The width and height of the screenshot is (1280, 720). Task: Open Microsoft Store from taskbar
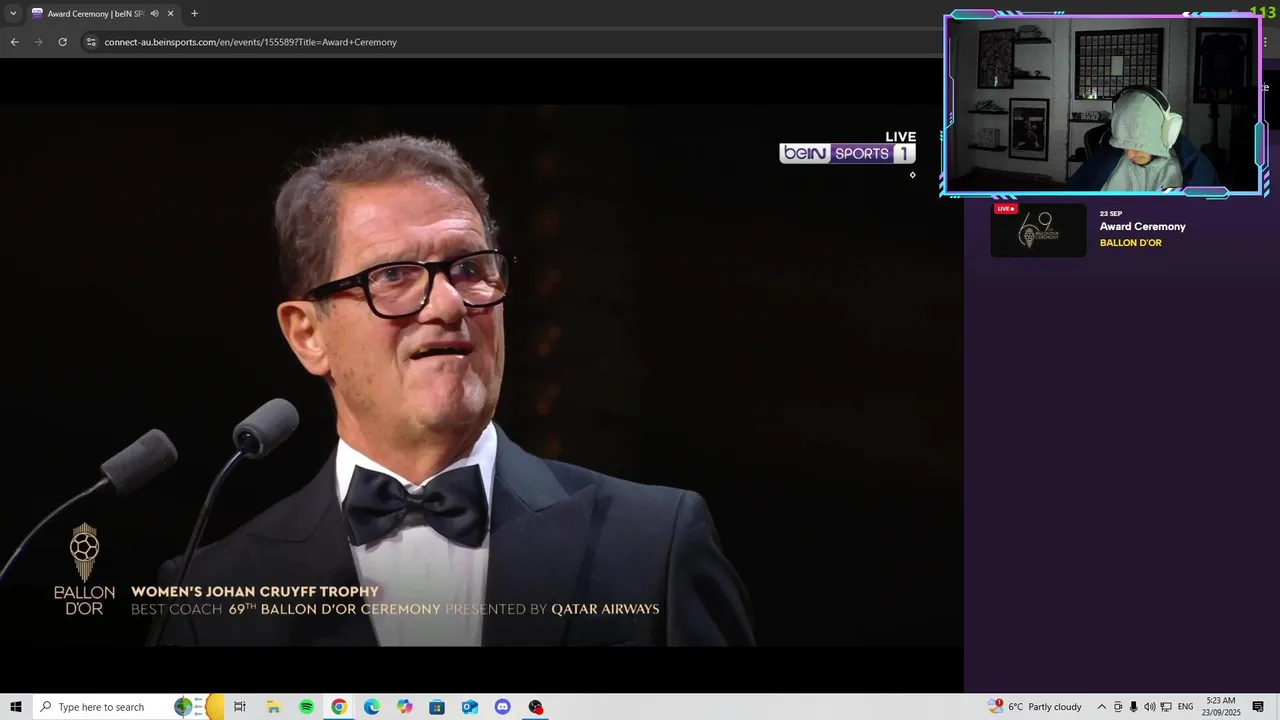point(437,707)
